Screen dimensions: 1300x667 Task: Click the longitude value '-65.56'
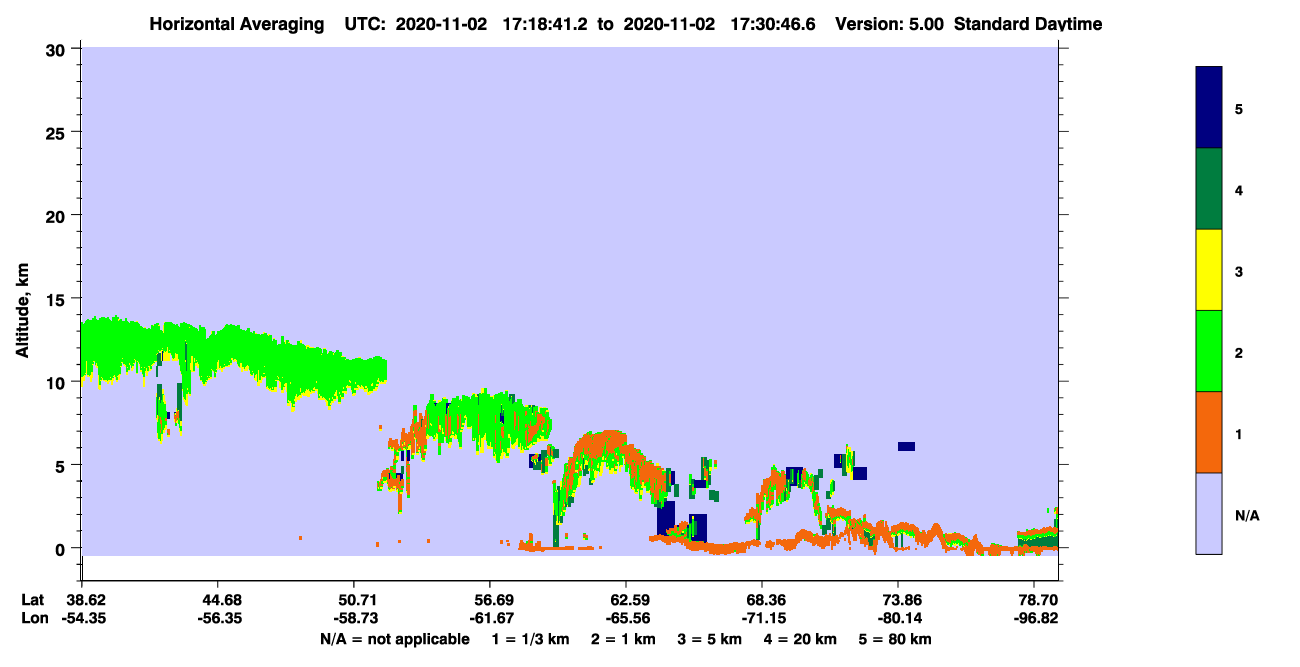point(626,618)
